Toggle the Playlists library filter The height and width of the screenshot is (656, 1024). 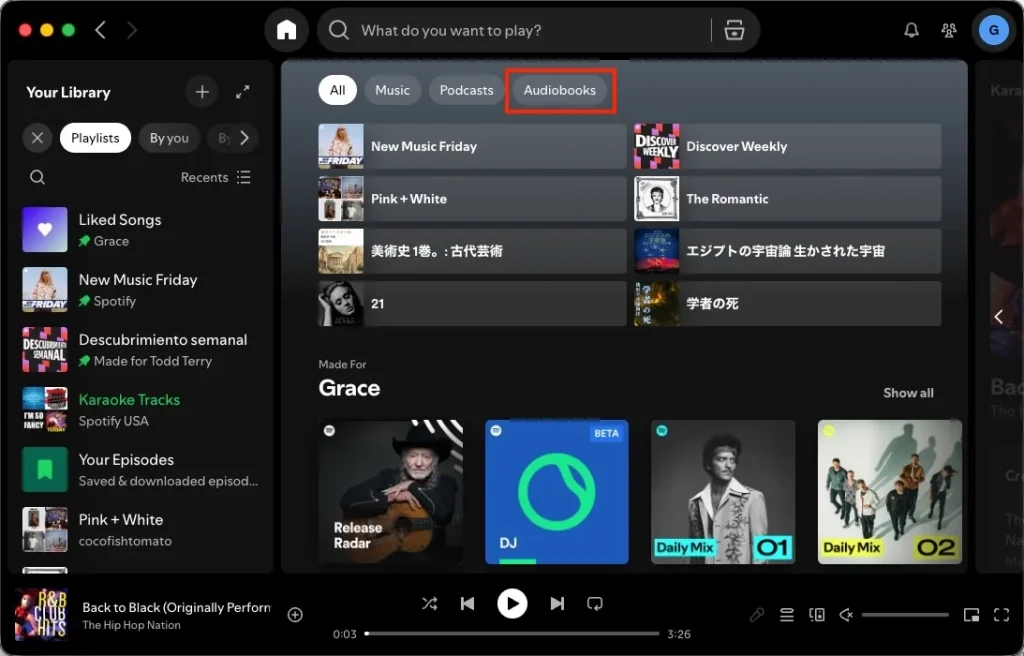coord(95,138)
